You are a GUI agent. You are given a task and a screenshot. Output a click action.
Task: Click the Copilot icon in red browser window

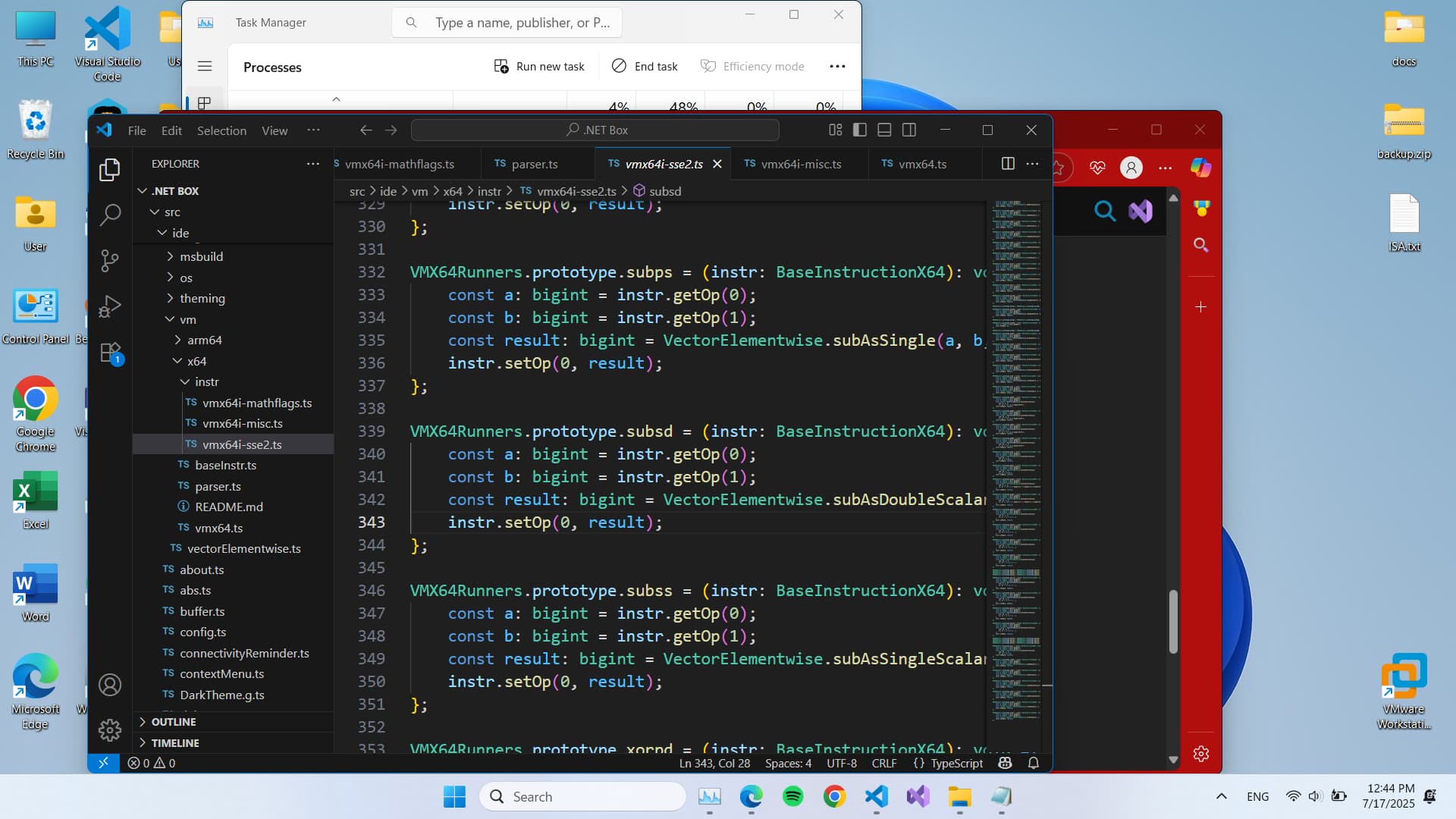(1200, 168)
